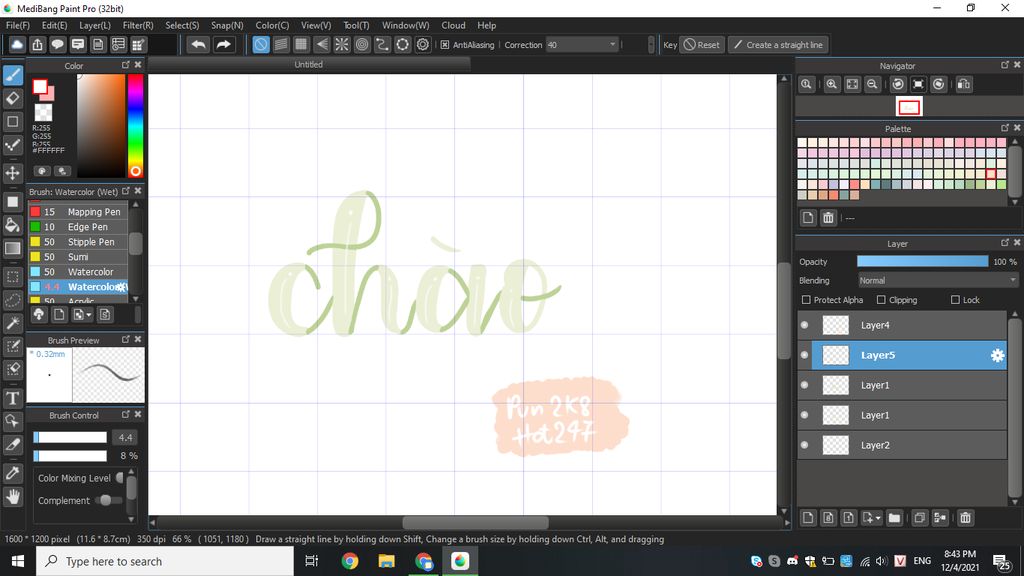Enable the layer Lock checkbox
This screenshot has width=1024, height=576.
tap(955, 300)
